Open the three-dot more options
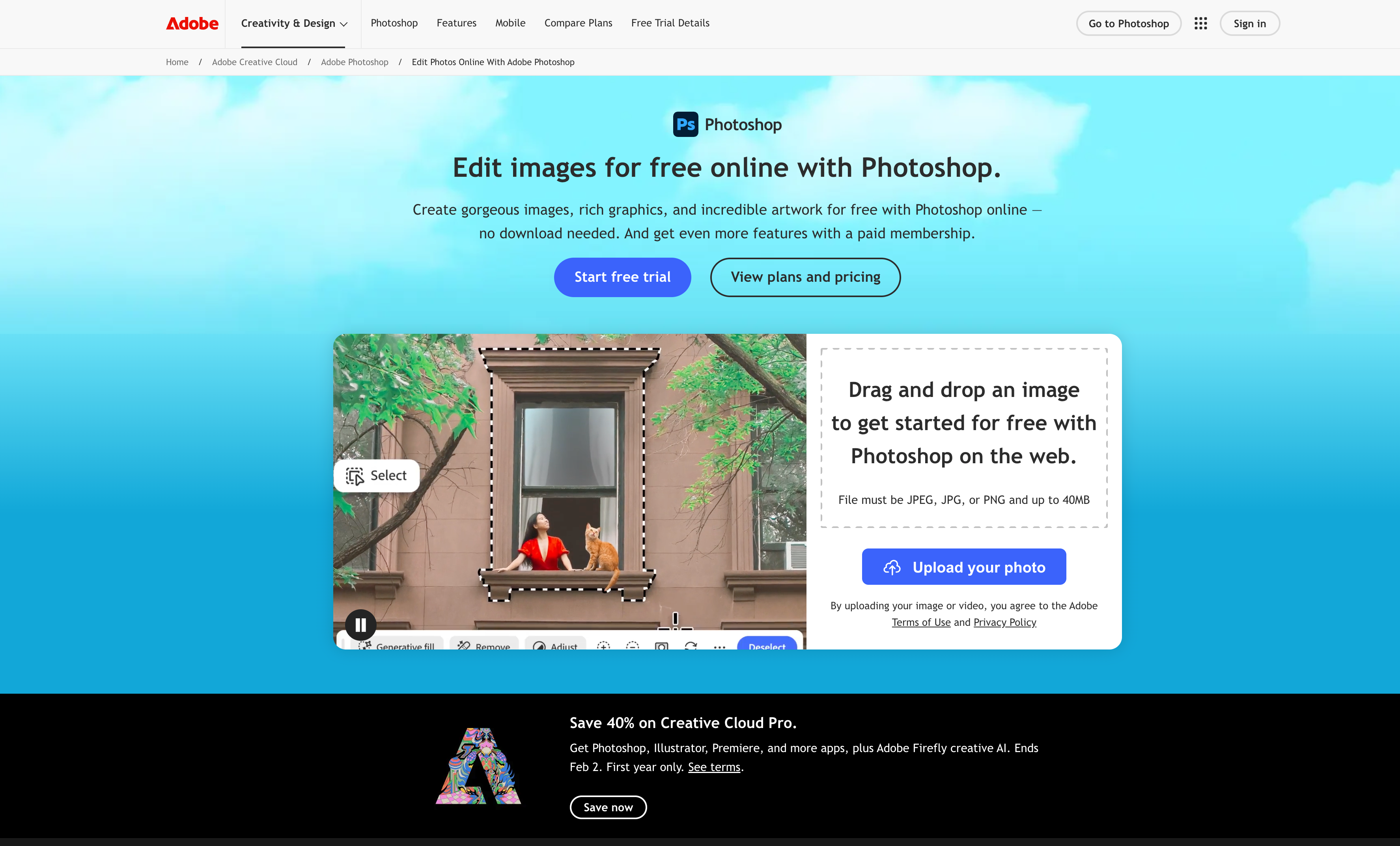The height and width of the screenshot is (846, 1400). tap(719, 647)
